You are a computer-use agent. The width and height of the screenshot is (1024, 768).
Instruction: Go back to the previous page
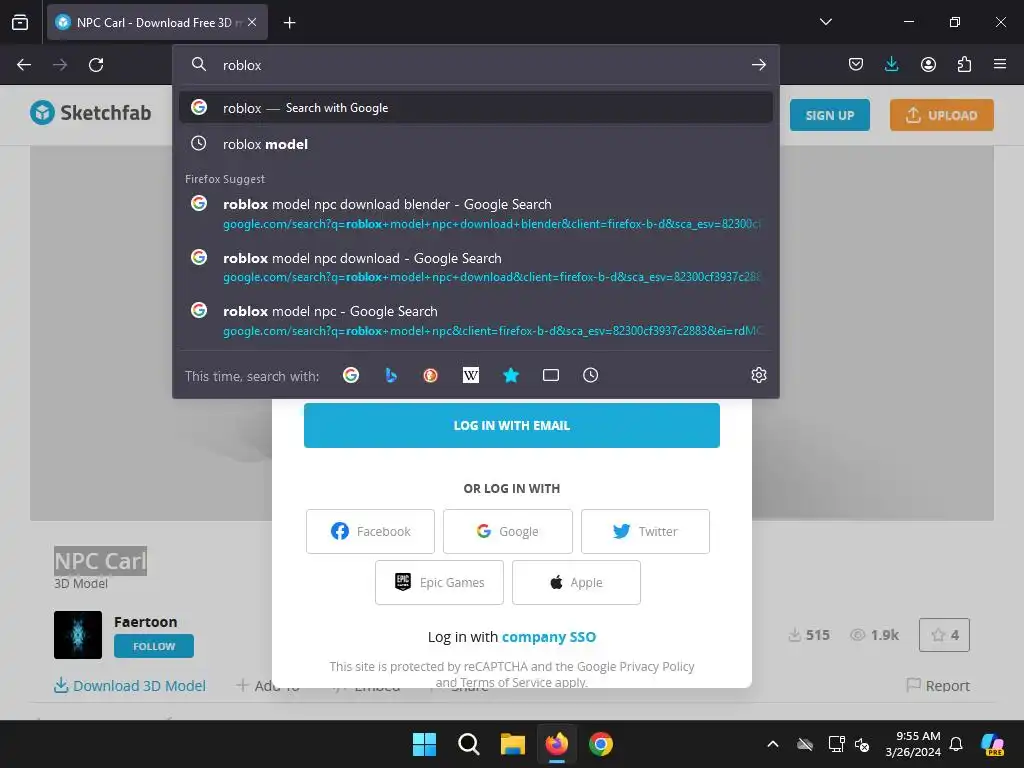(x=24, y=65)
